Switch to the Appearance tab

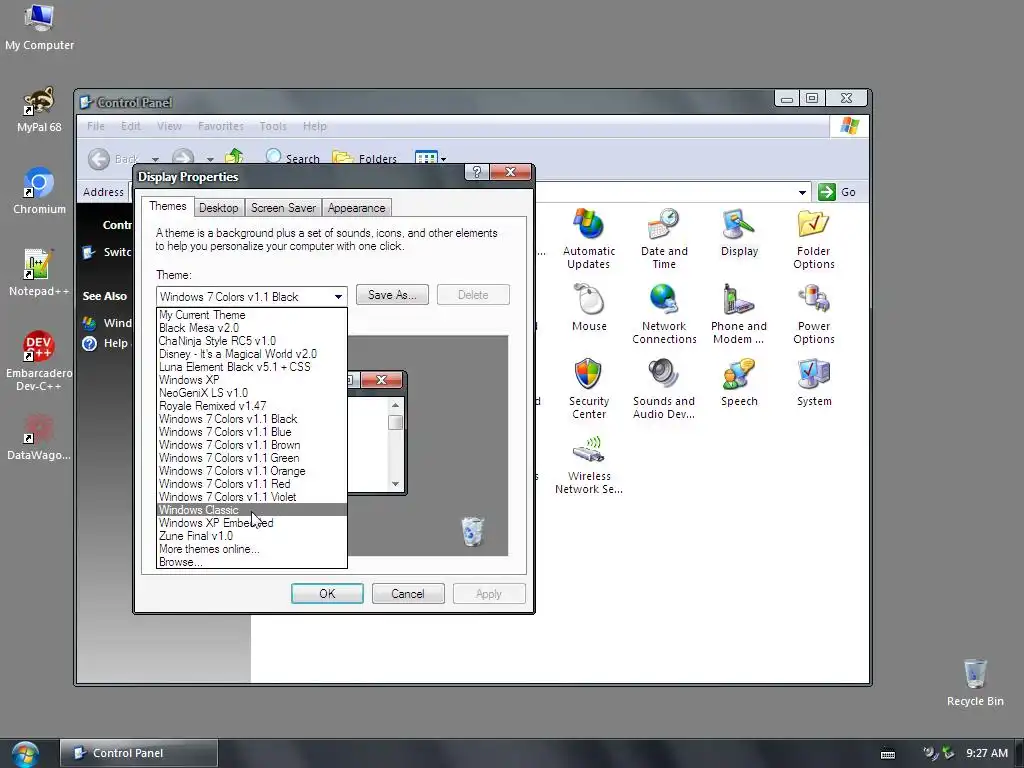(357, 208)
